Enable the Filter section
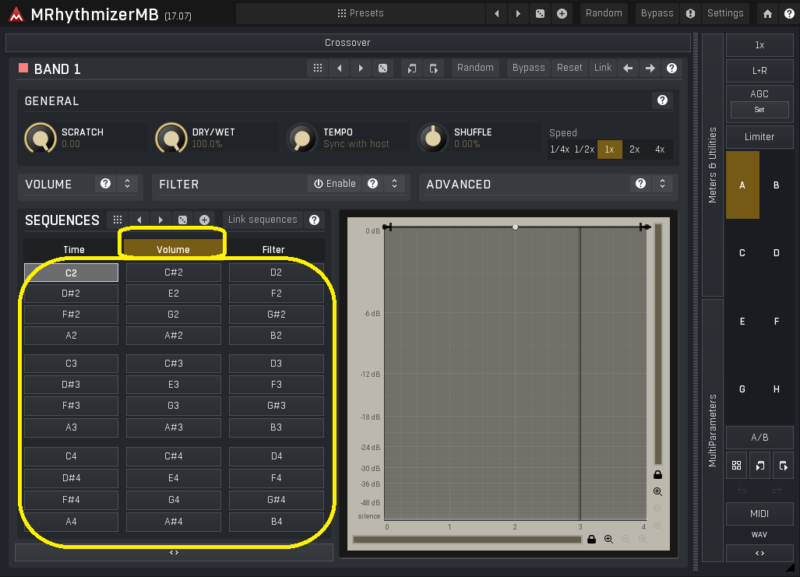Screen dimensions: 800x577 (335, 184)
